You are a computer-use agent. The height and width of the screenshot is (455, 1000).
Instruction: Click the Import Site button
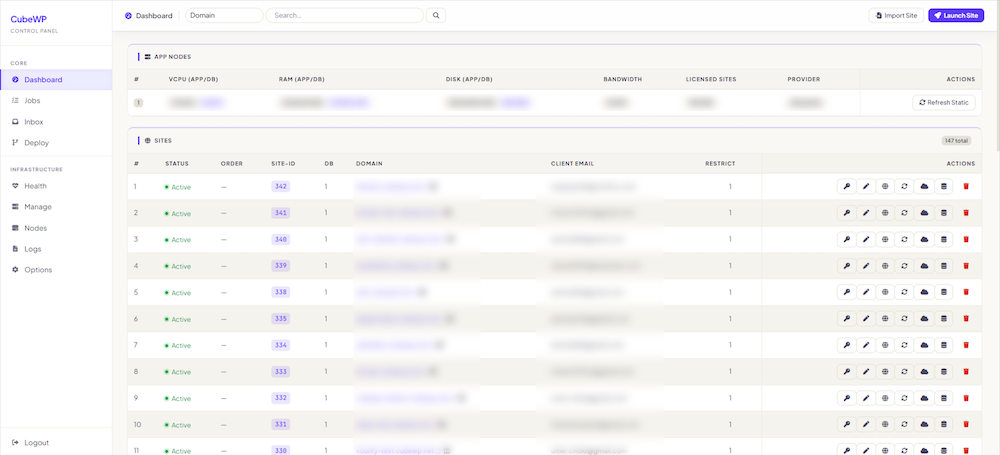(x=896, y=15)
